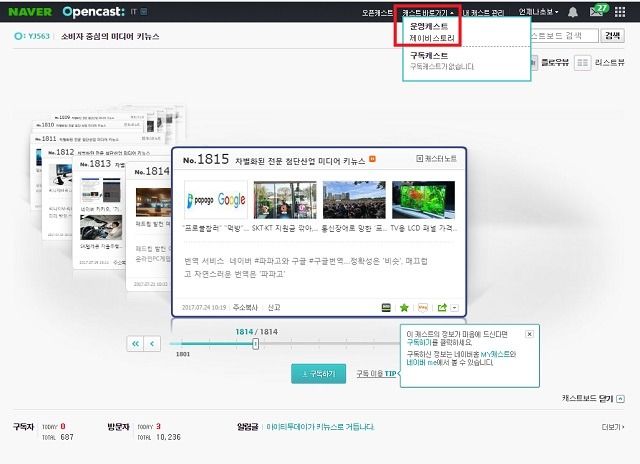Image resolution: width=640 pixels, height=464 pixels.
Task: Click 신고 to report the board
Action: coord(273,307)
